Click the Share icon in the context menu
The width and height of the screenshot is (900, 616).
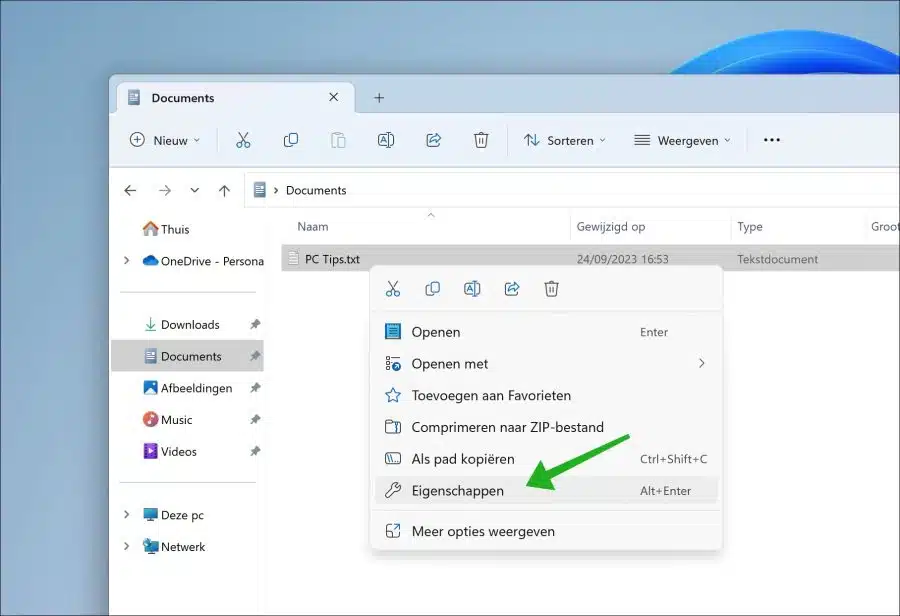(x=511, y=289)
